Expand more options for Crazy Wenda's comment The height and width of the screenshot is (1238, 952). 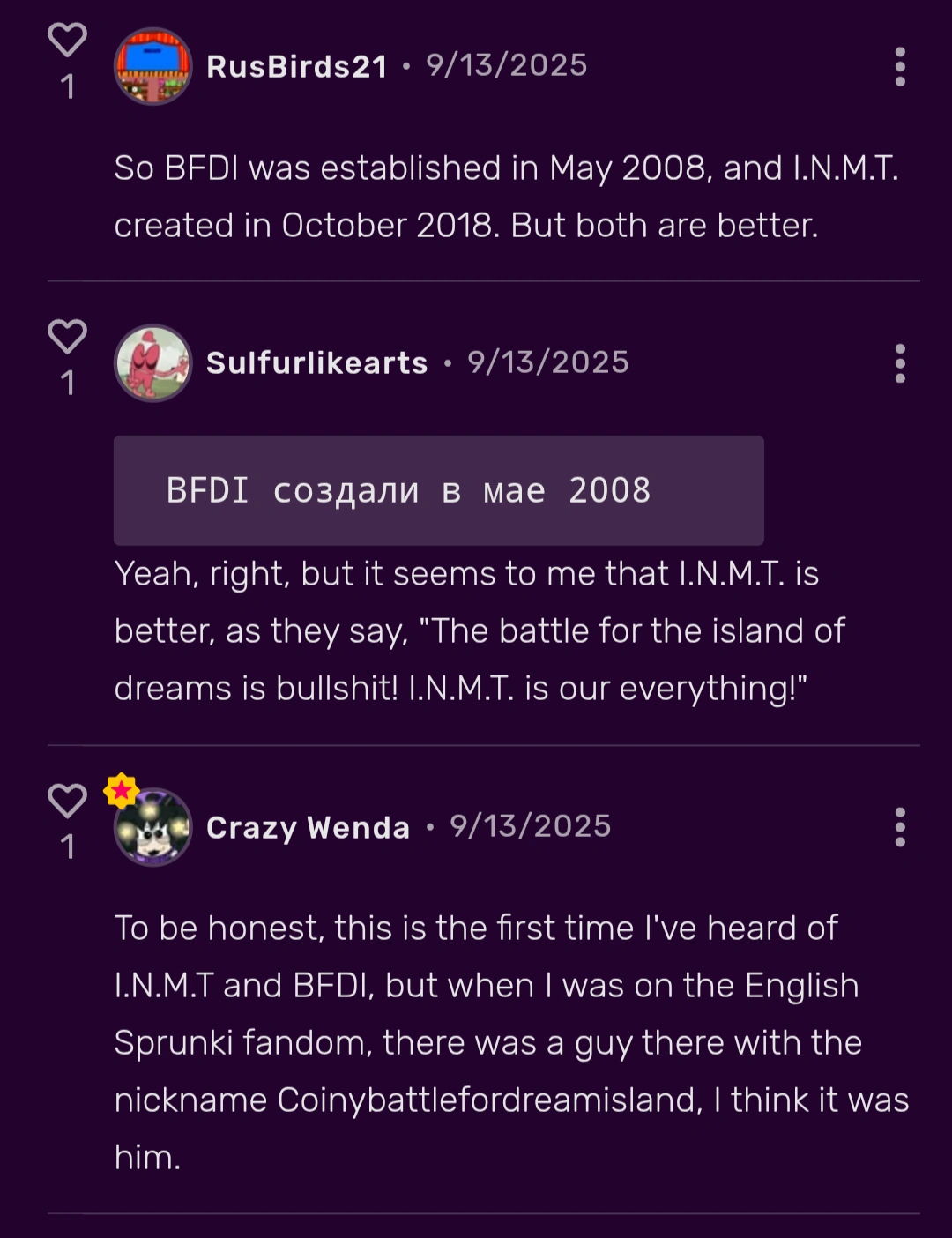[x=899, y=827]
